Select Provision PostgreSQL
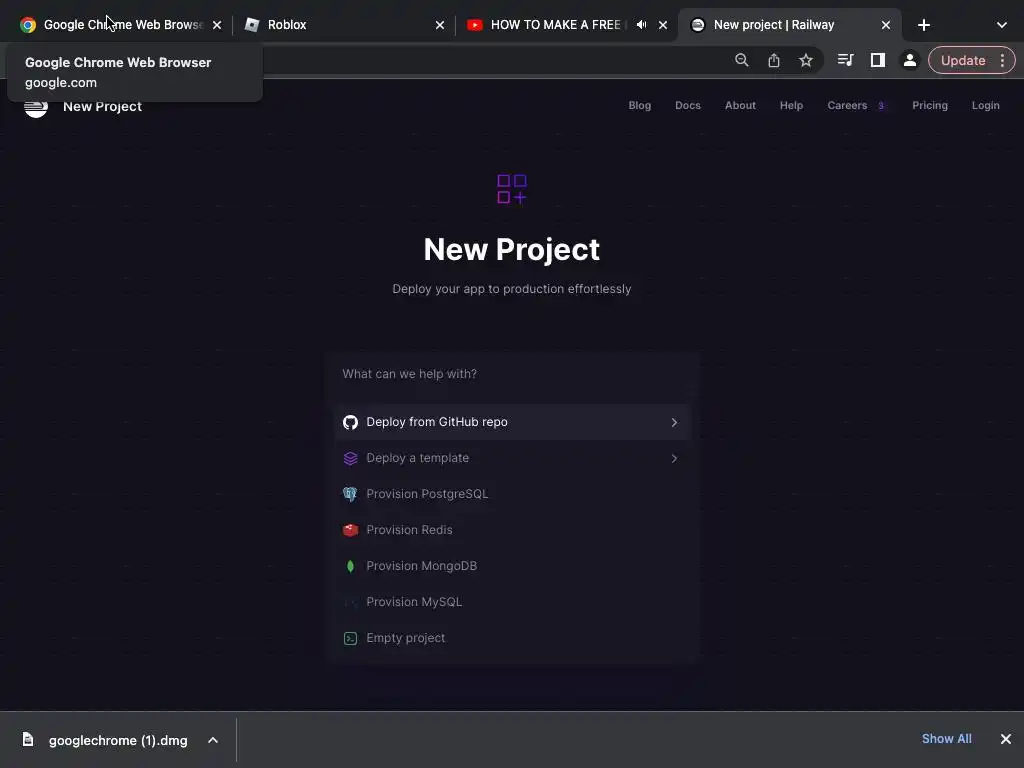 point(513,494)
